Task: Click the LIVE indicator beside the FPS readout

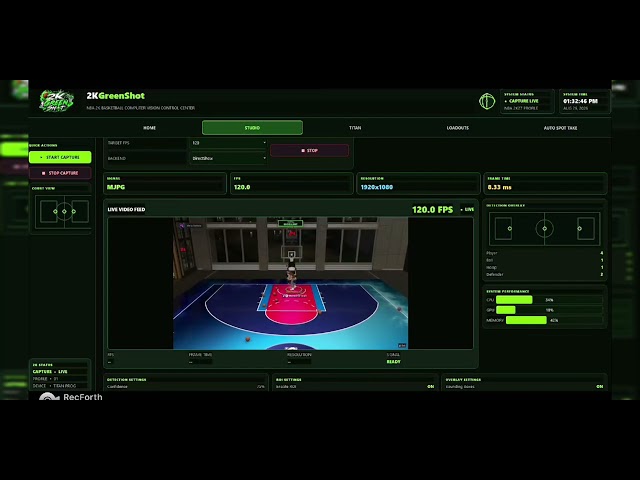Action: (467, 209)
